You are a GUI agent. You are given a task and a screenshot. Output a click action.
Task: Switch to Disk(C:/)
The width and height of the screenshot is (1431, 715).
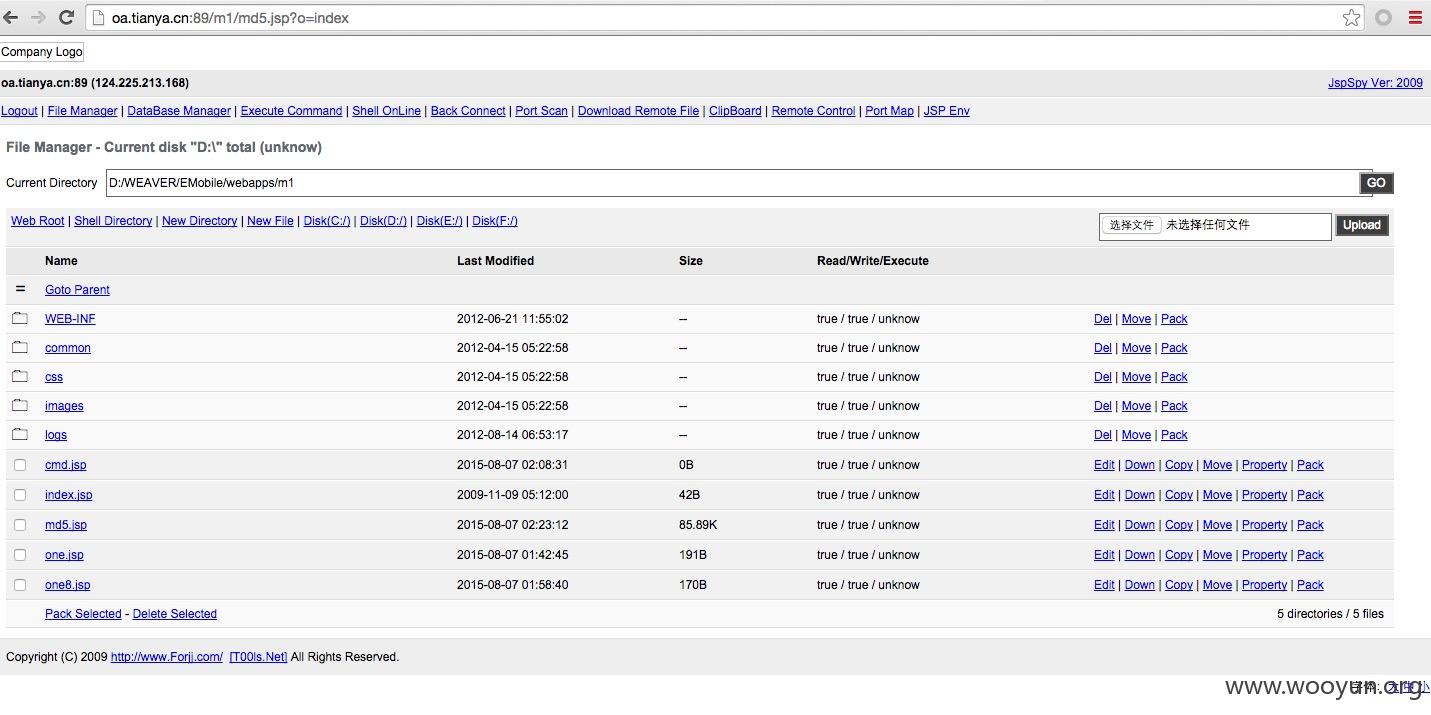(327, 221)
